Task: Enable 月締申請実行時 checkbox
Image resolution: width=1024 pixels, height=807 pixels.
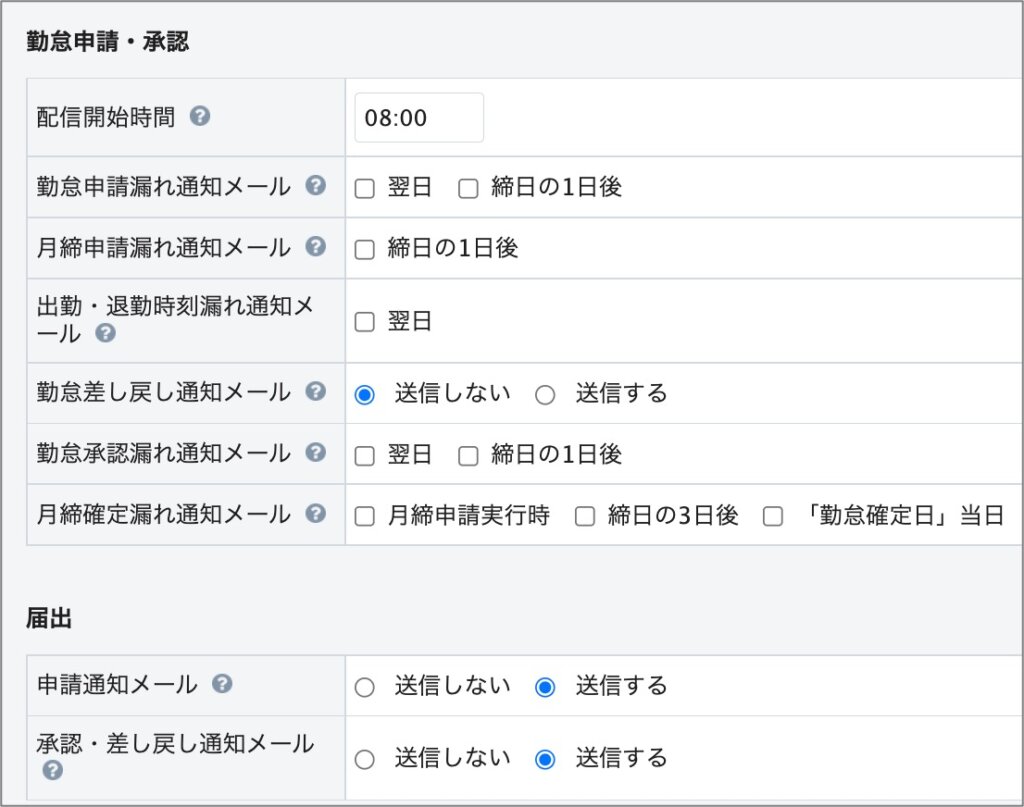Action: pyautogui.click(x=365, y=516)
